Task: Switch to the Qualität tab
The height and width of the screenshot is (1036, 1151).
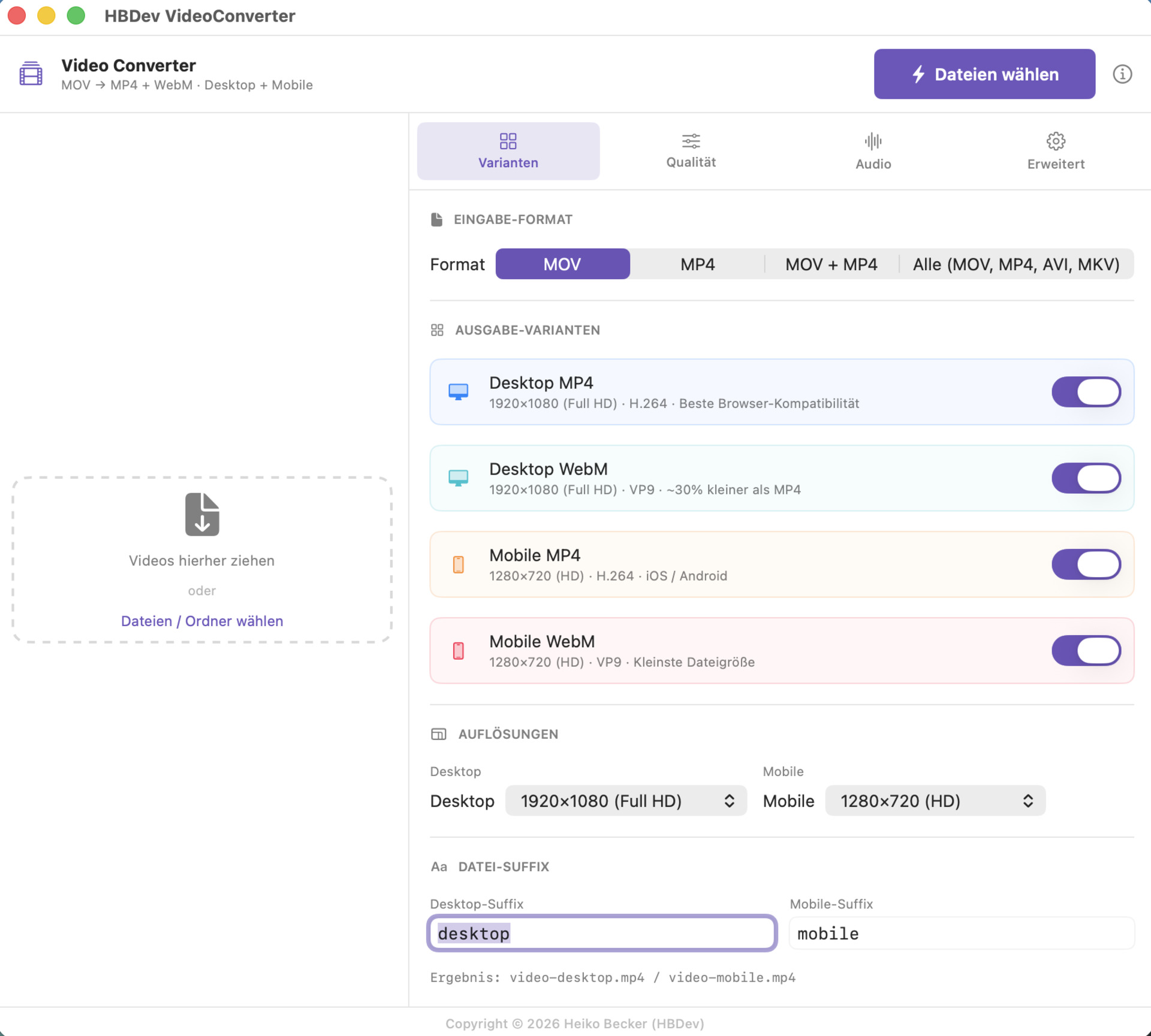Action: pos(691,151)
